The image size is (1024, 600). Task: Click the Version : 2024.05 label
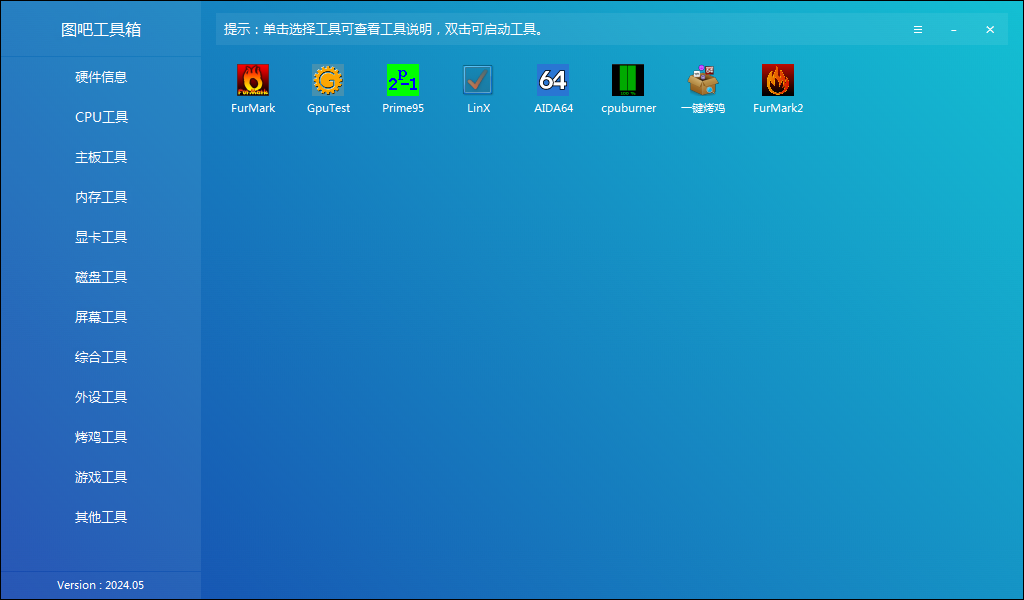(x=101, y=585)
